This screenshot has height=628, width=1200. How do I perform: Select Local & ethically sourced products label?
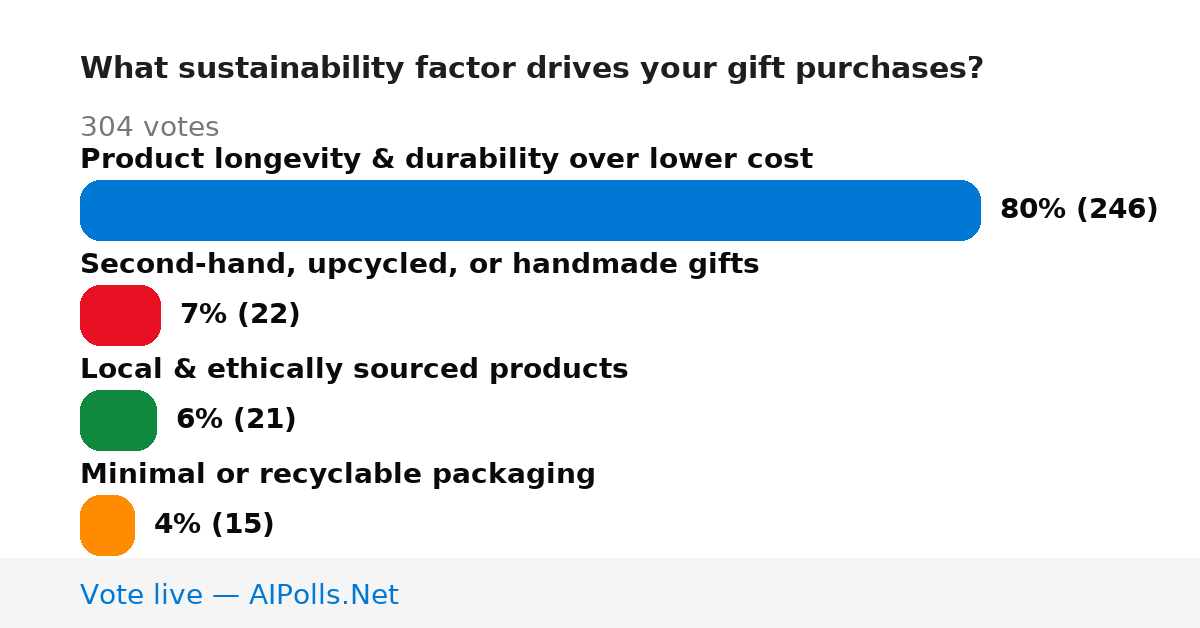point(354,369)
